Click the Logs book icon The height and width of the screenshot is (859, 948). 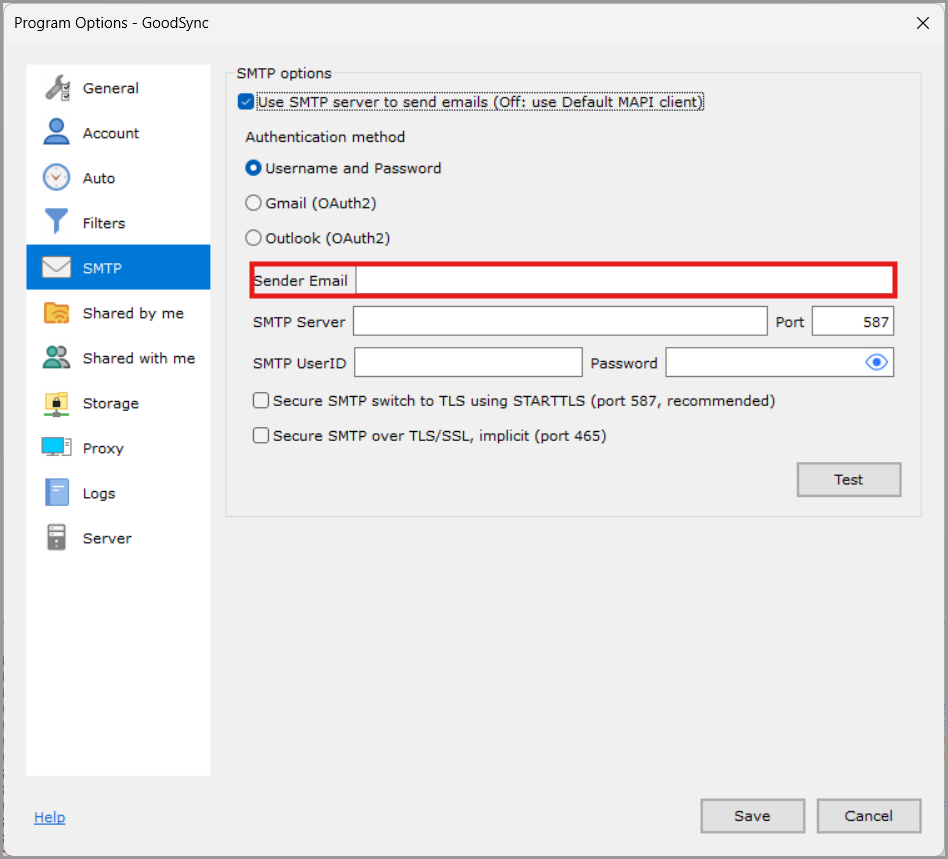(57, 492)
